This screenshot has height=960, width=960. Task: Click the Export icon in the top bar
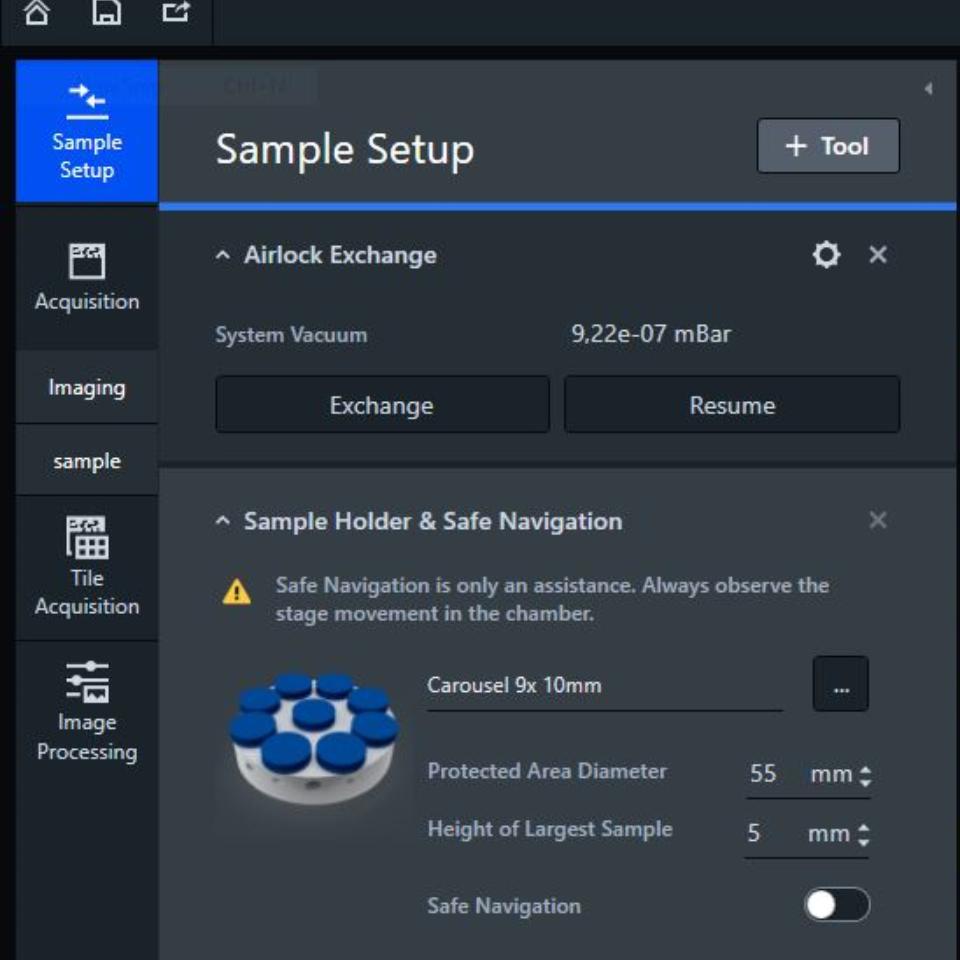[x=176, y=12]
